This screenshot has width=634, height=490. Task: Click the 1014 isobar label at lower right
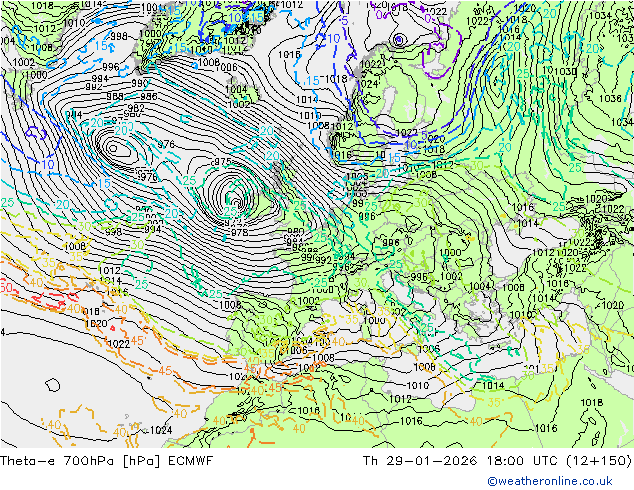pyautogui.click(x=493, y=385)
